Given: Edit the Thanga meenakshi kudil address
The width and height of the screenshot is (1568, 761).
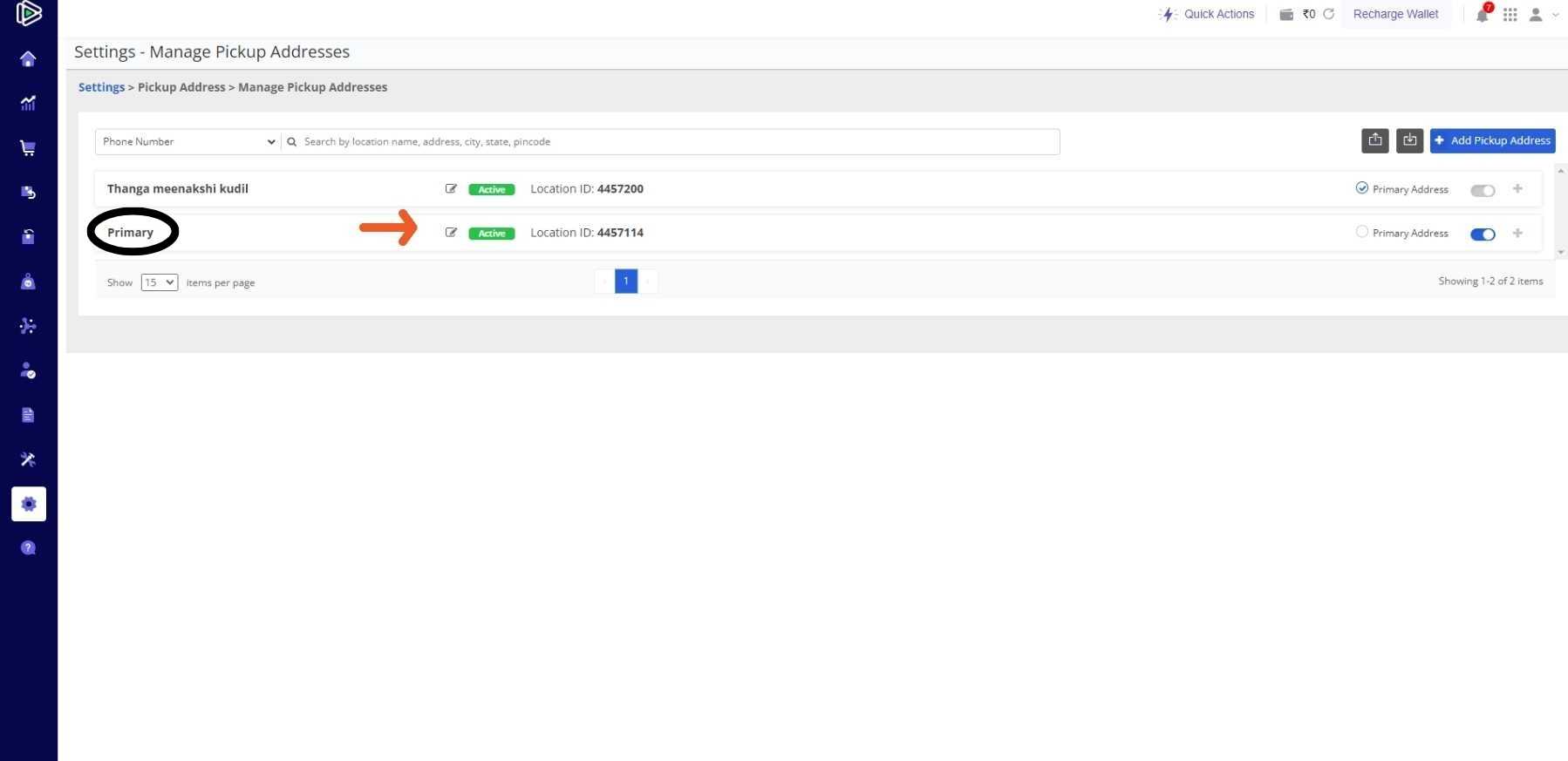Looking at the screenshot, I should click(451, 188).
